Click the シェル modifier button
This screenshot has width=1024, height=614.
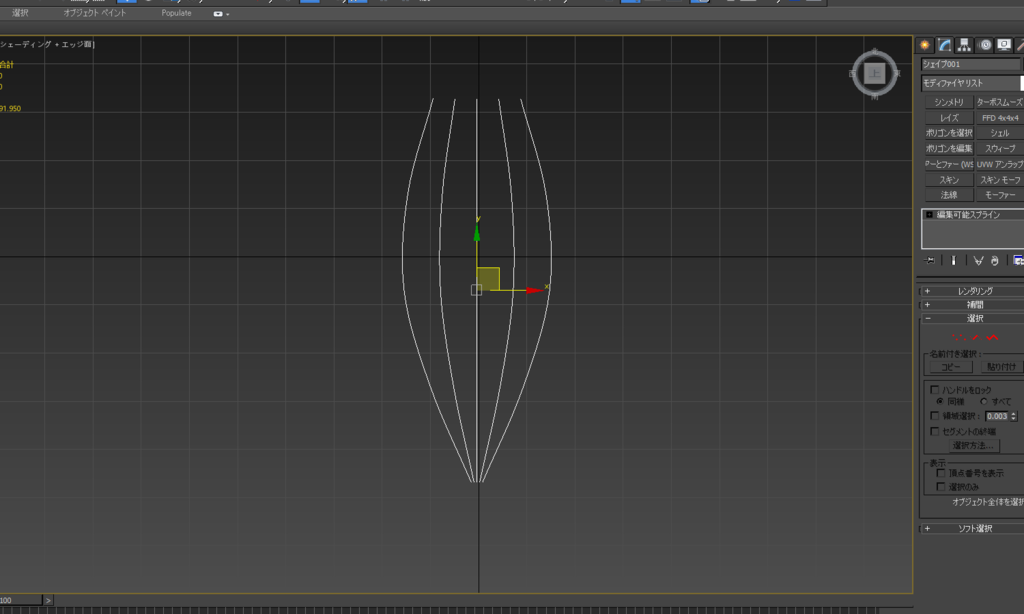click(x=999, y=133)
